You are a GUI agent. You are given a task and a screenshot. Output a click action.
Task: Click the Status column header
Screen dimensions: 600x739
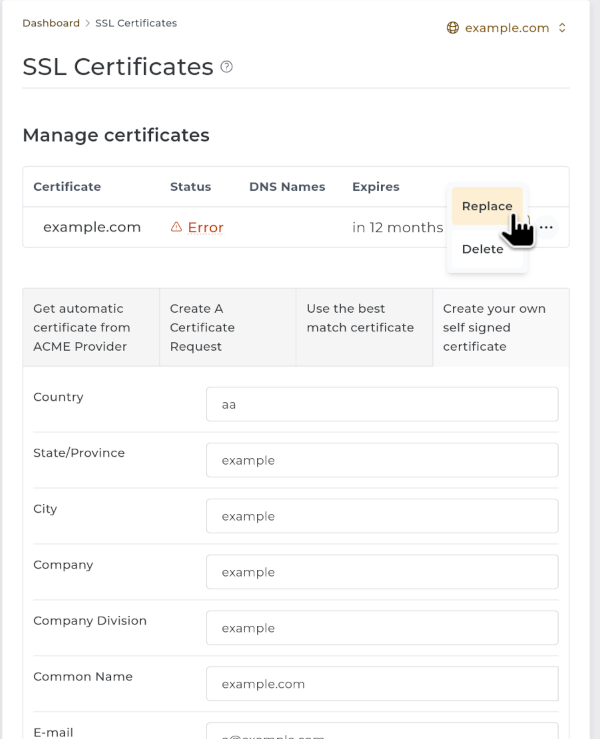point(190,187)
